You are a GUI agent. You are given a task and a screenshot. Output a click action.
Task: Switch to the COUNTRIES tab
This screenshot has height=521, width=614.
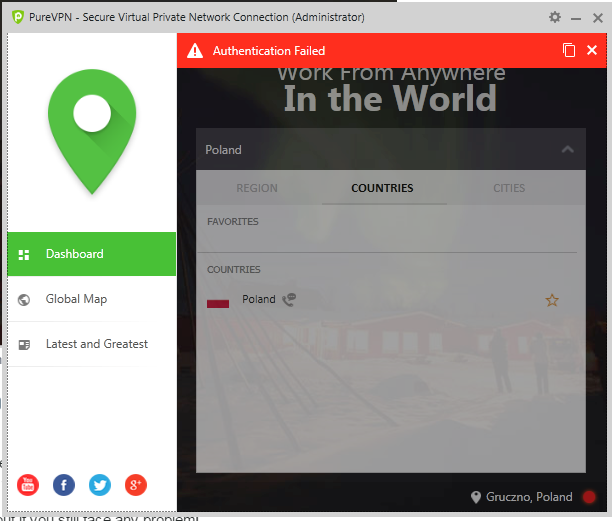[x=382, y=188]
